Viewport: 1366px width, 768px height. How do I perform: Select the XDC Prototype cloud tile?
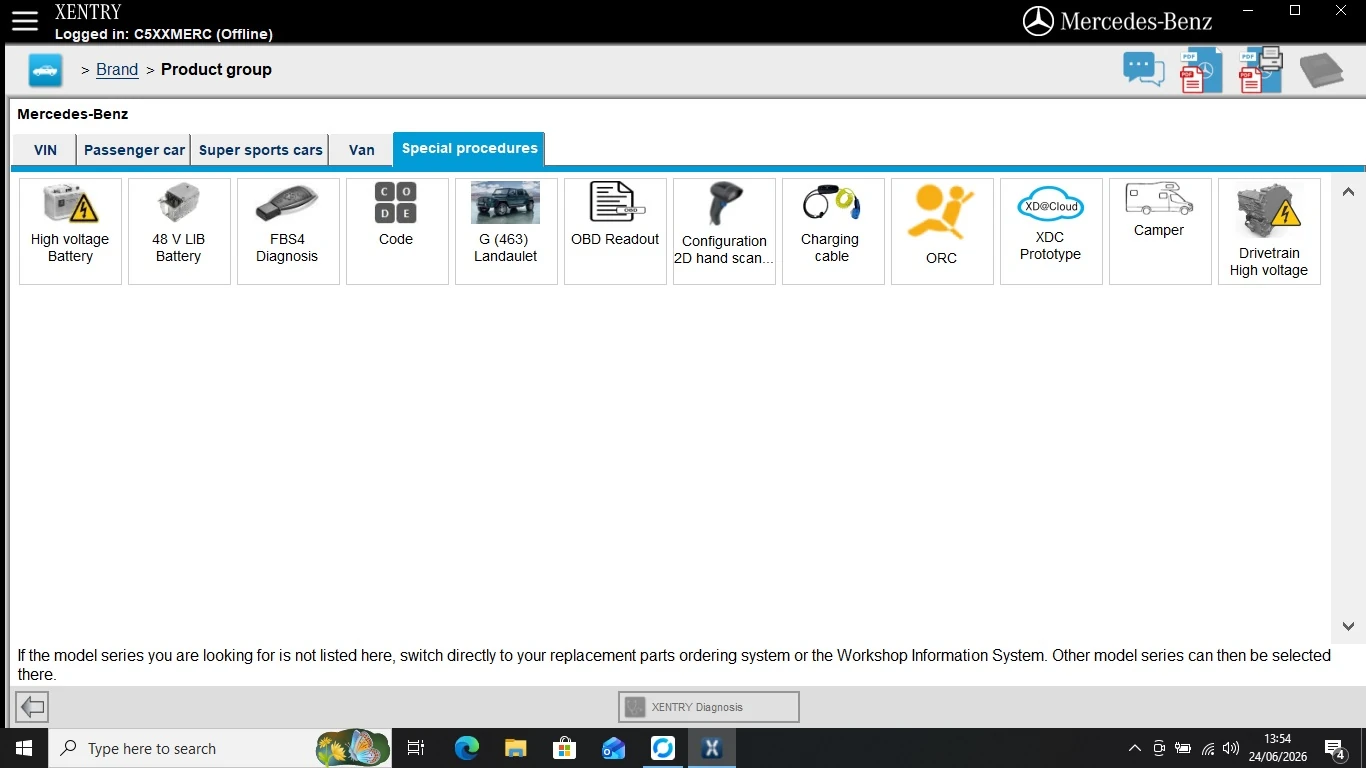click(1051, 231)
